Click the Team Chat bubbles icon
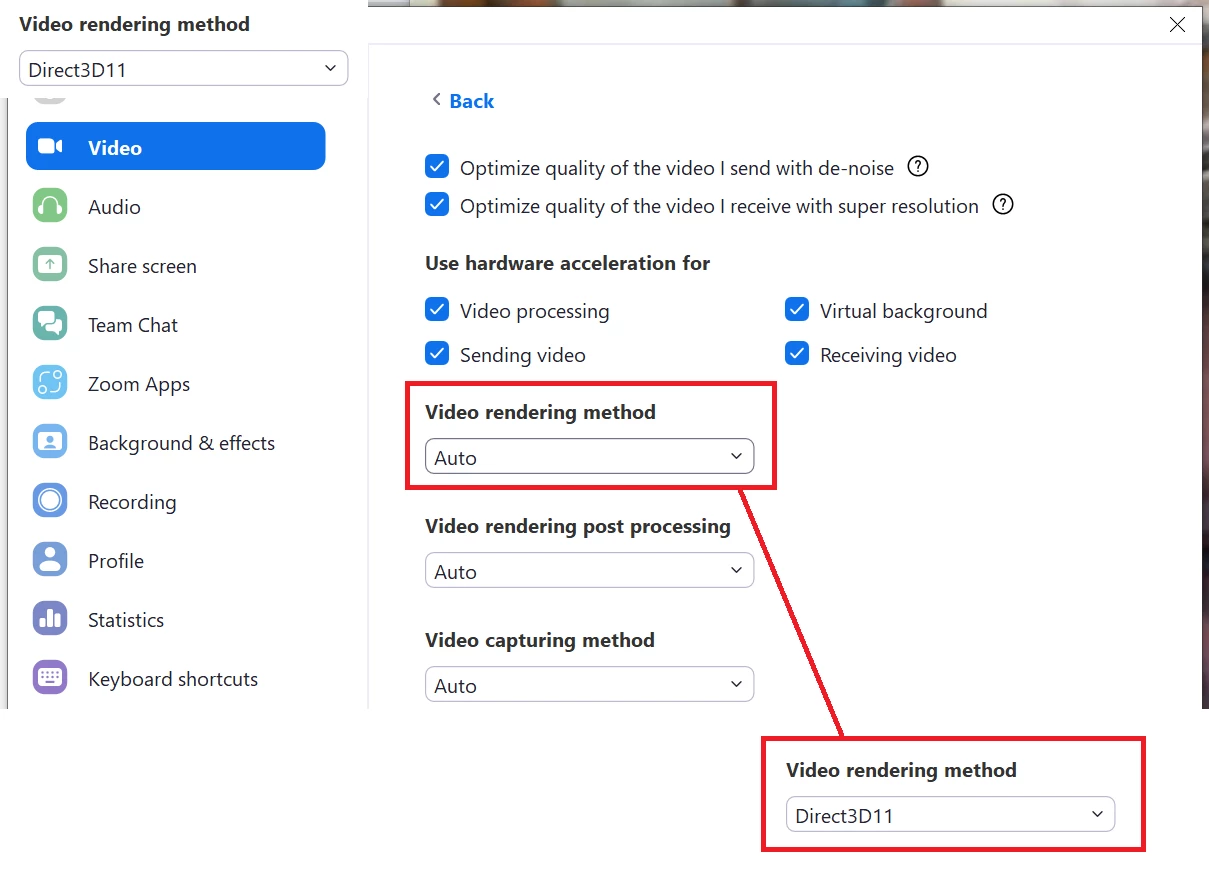This screenshot has height=889, width=1209. 50,324
